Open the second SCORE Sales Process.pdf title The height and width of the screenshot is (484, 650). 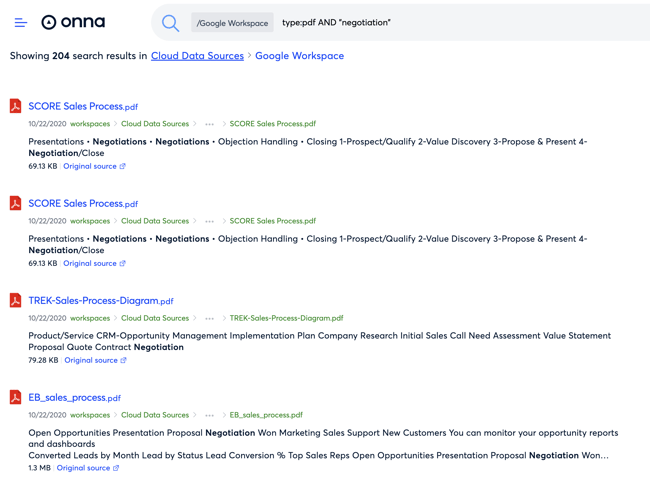pyautogui.click(x=83, y=203)
